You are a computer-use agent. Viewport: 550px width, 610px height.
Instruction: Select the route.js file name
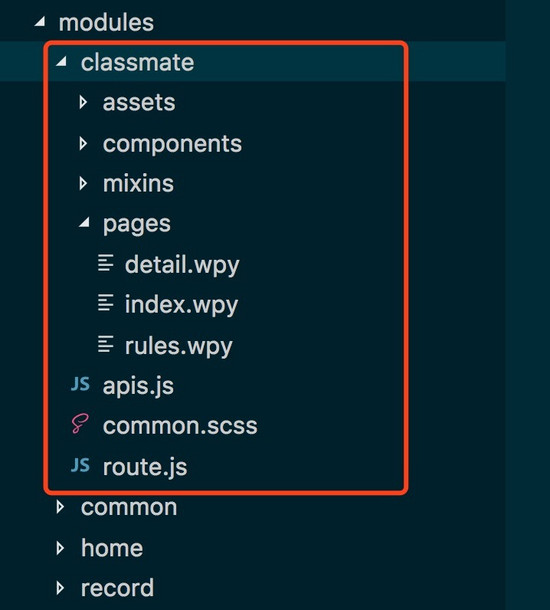click(x=145, y=467)
